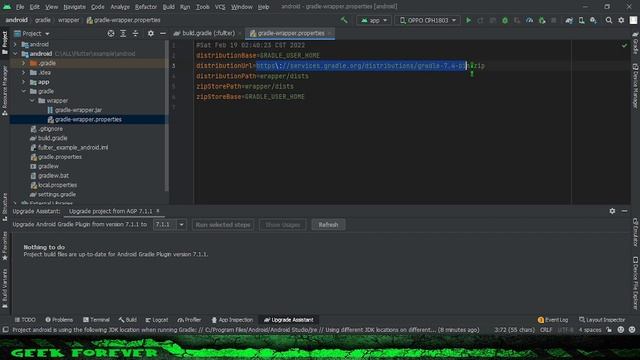Start debugging with the green bug icon

coord(505,20)
